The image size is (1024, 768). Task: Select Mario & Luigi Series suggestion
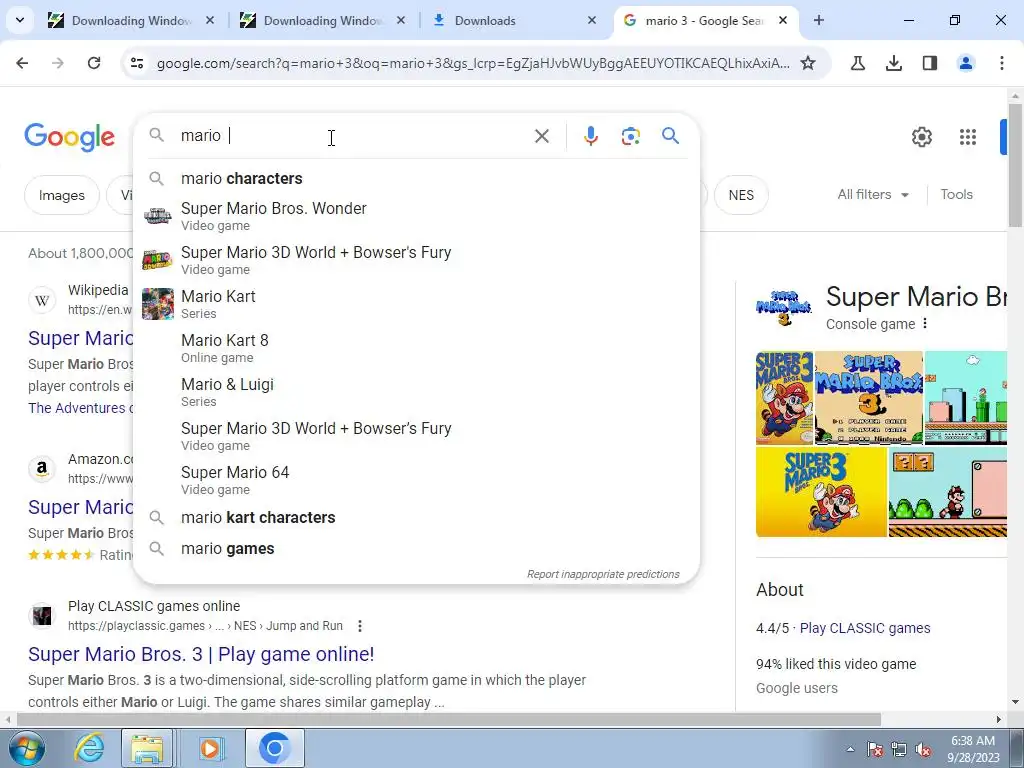416,392
